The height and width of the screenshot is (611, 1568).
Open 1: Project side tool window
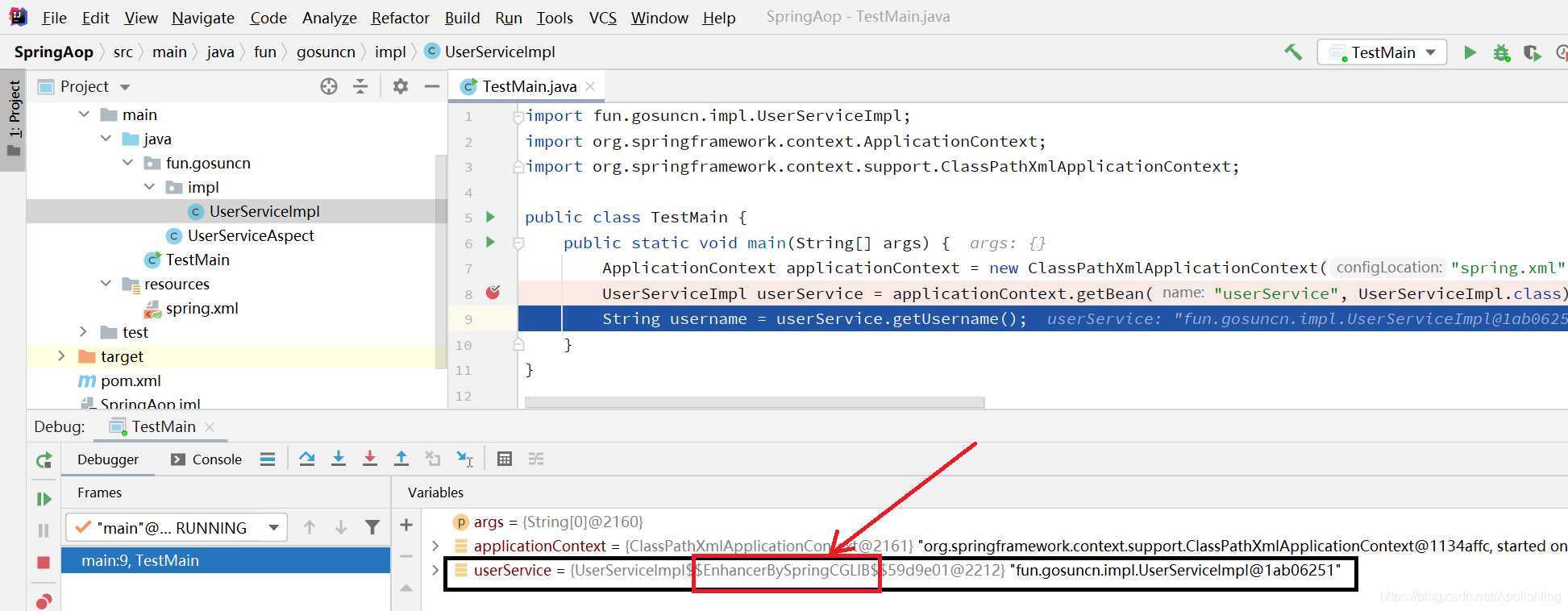tap(14, 119)
